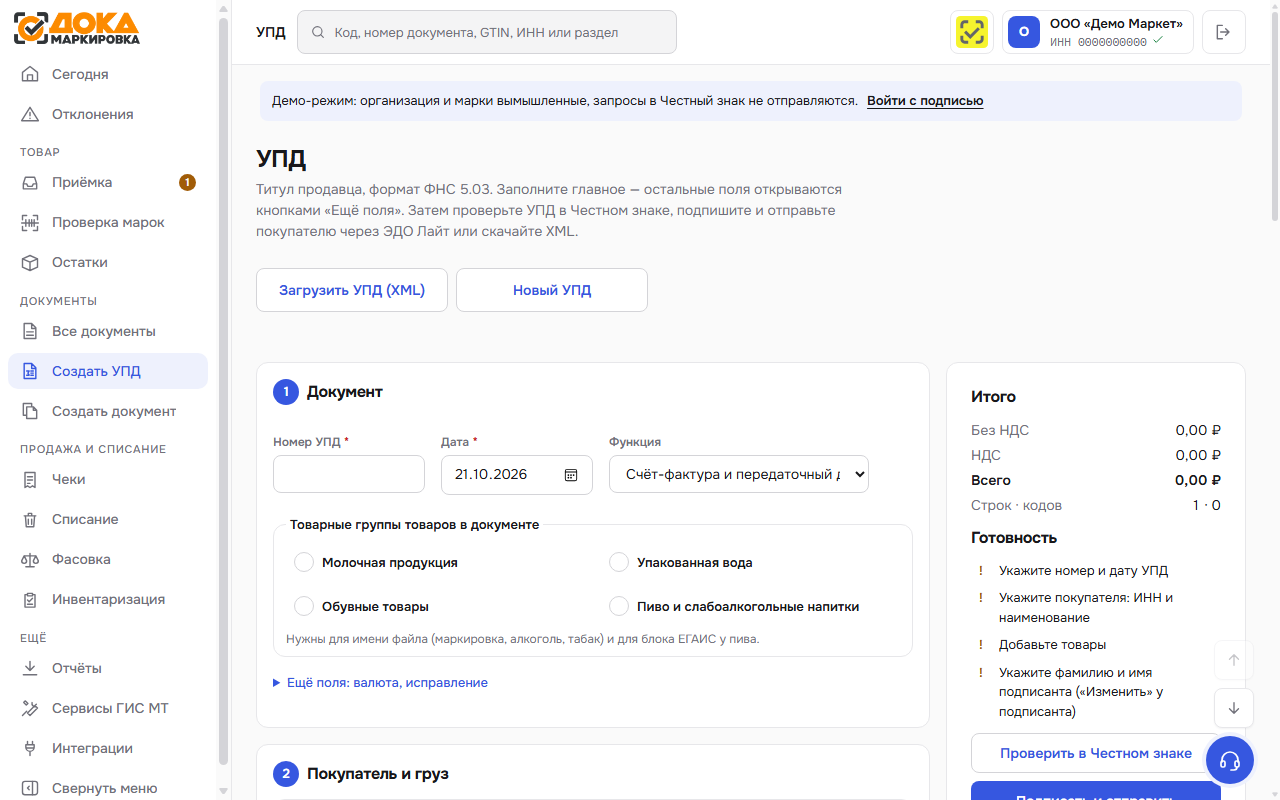
Task: Click the Создать документ copy icon
Action: click(30, 411)
